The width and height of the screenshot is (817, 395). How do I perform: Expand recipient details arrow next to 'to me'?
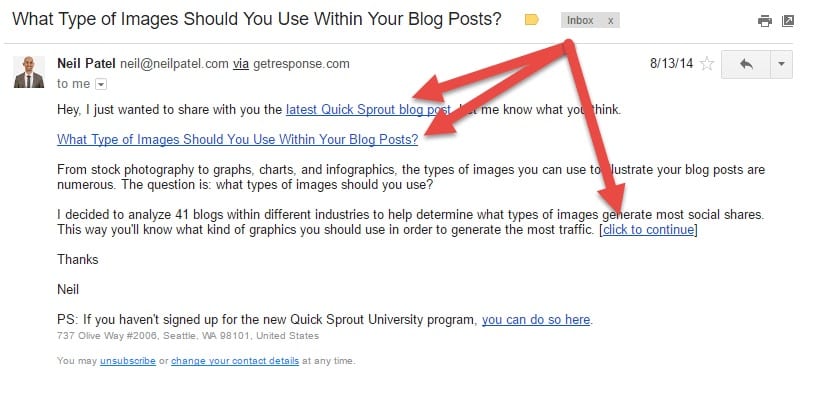[102, 84]
